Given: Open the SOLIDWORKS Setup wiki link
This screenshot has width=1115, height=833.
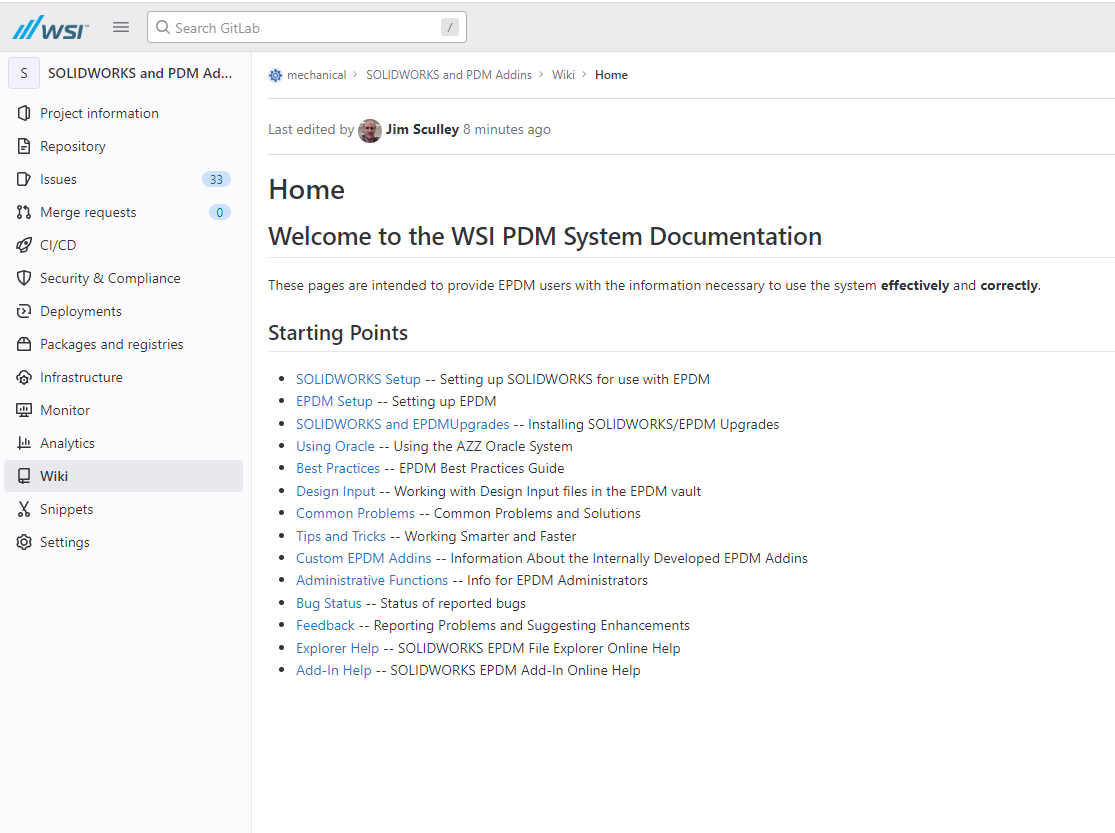Looking at the screenshot, I should point(358,379).
